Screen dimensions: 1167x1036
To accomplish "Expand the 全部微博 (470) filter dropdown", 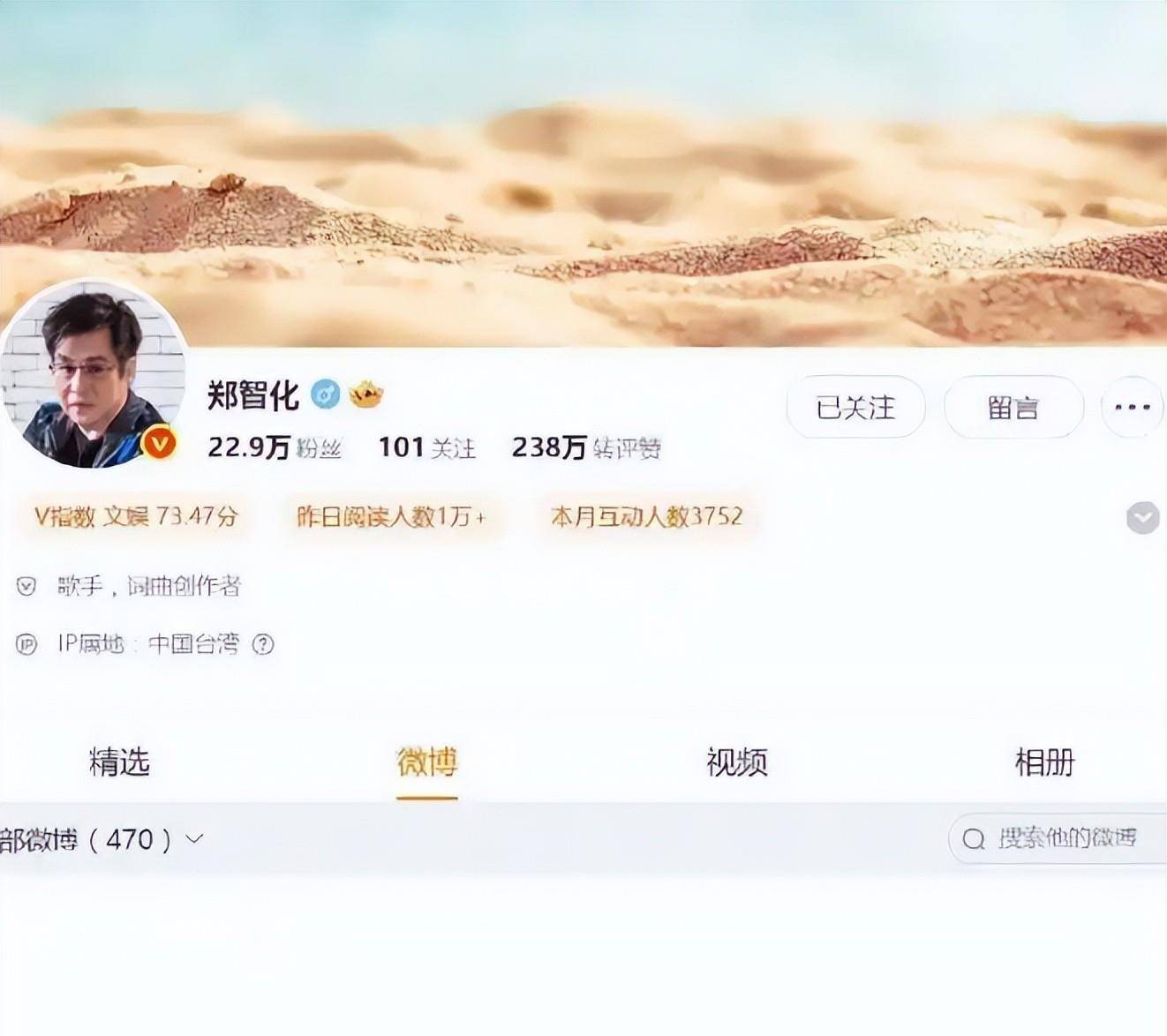I will [x=101, y=838].
